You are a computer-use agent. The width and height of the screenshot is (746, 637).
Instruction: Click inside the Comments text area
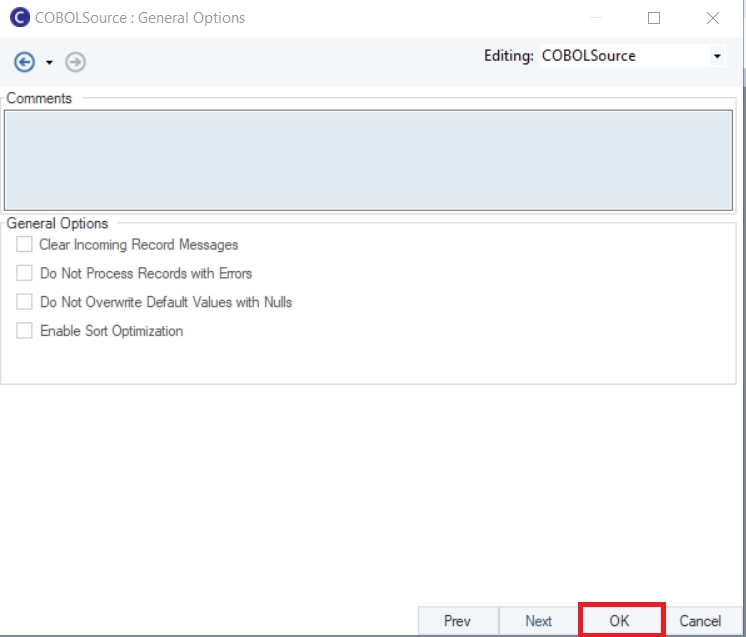tap(368, 160)
